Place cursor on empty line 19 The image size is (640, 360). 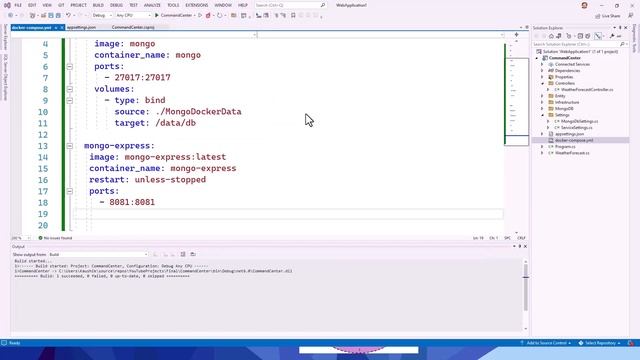pyautogui.click(x=288, y=214)
